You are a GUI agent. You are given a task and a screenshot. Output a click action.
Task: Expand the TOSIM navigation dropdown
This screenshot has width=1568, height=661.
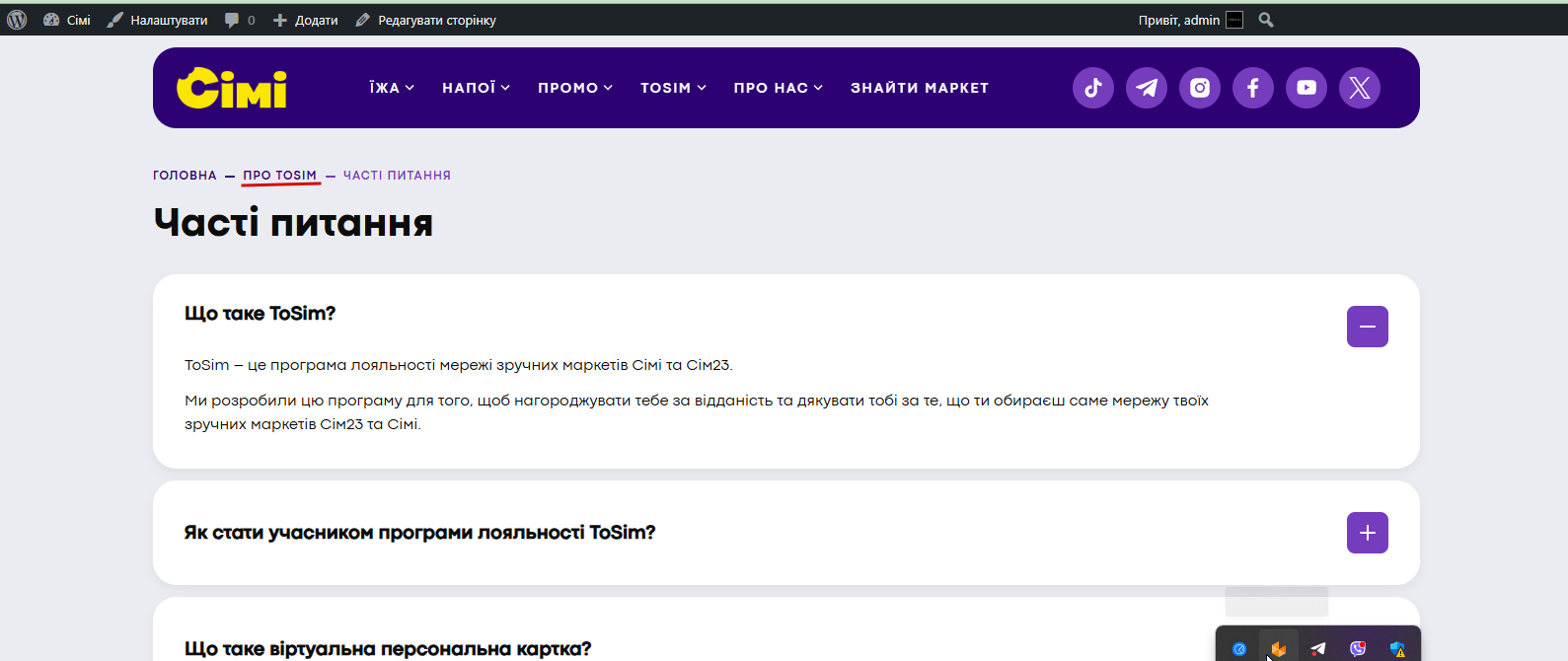point(673,88)
